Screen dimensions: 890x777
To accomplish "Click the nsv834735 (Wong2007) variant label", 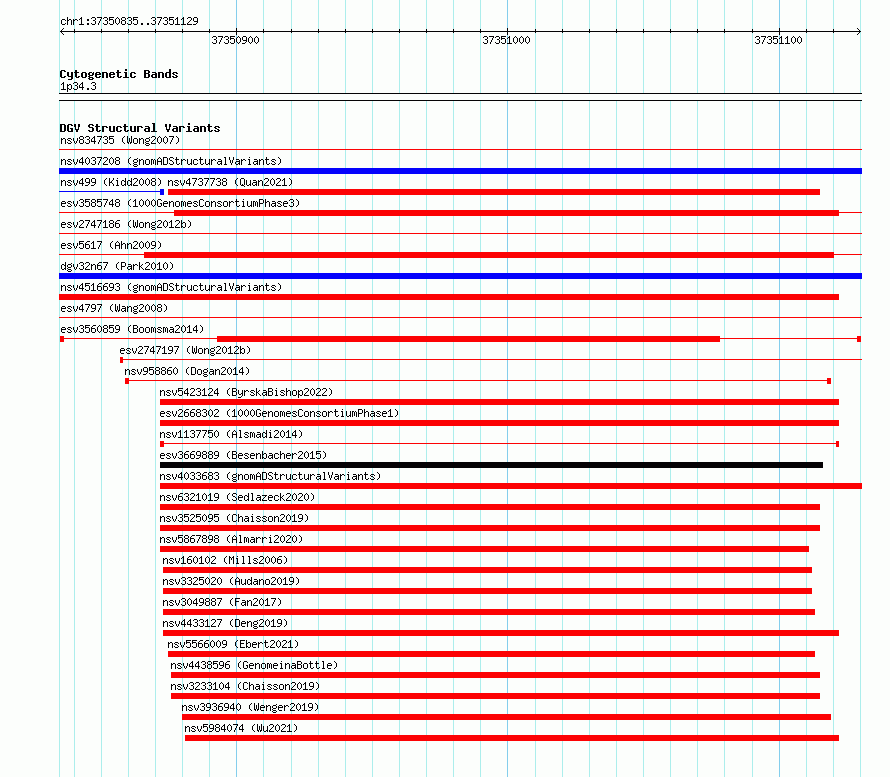I will pos(120,140).
